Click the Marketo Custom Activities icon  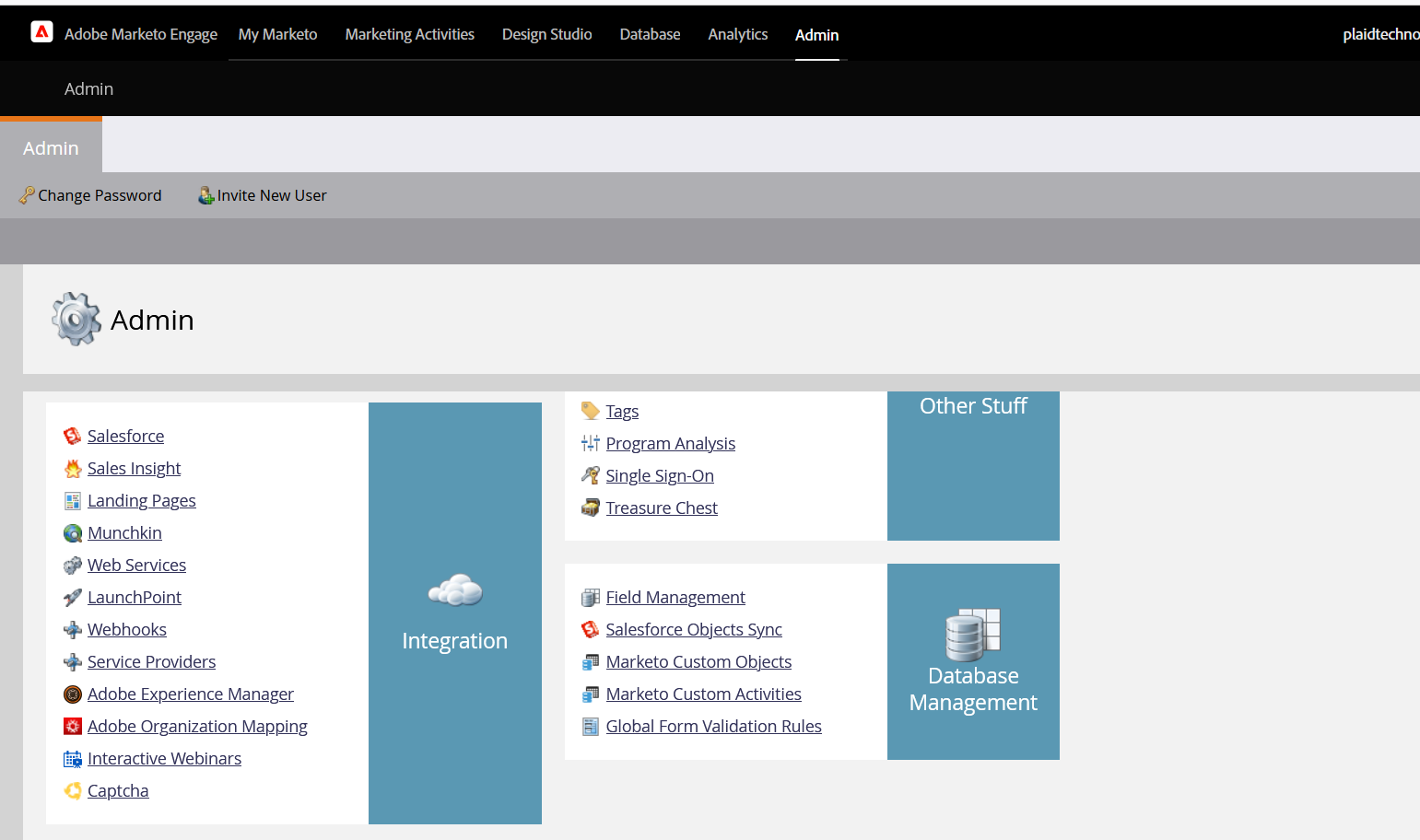591,694
